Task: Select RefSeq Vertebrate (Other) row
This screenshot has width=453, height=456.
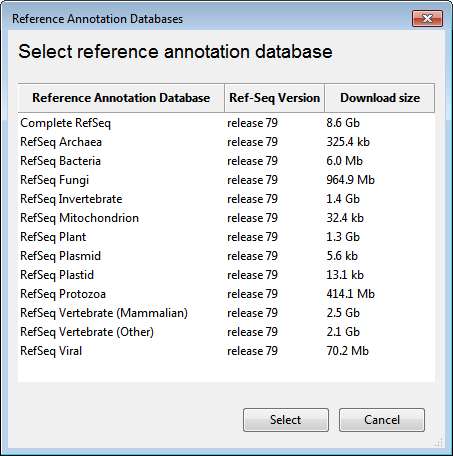Action: (x=226, y=332)
